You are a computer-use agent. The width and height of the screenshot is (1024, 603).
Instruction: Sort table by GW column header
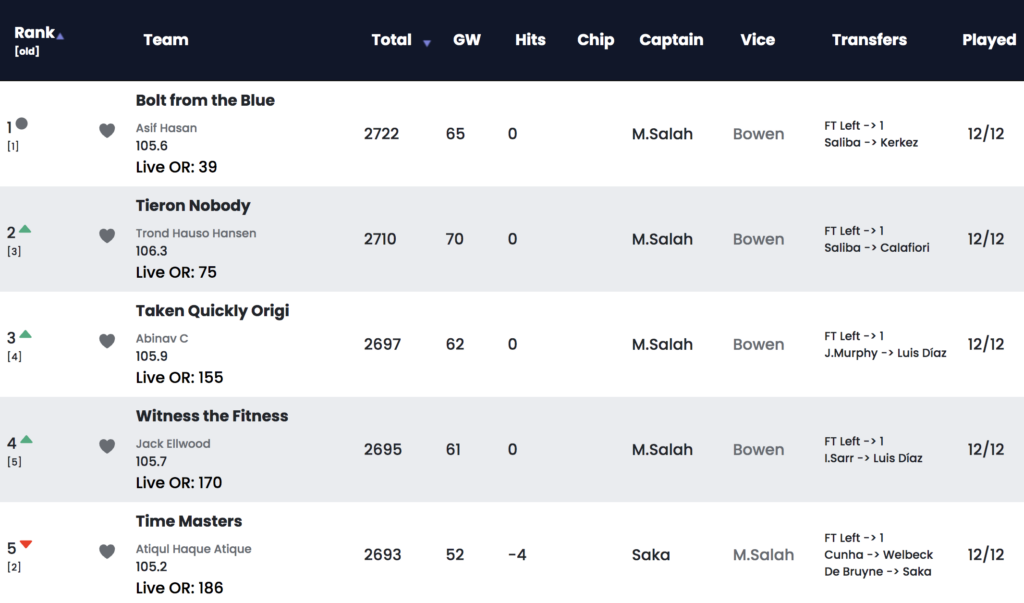(x=466, y=40)
